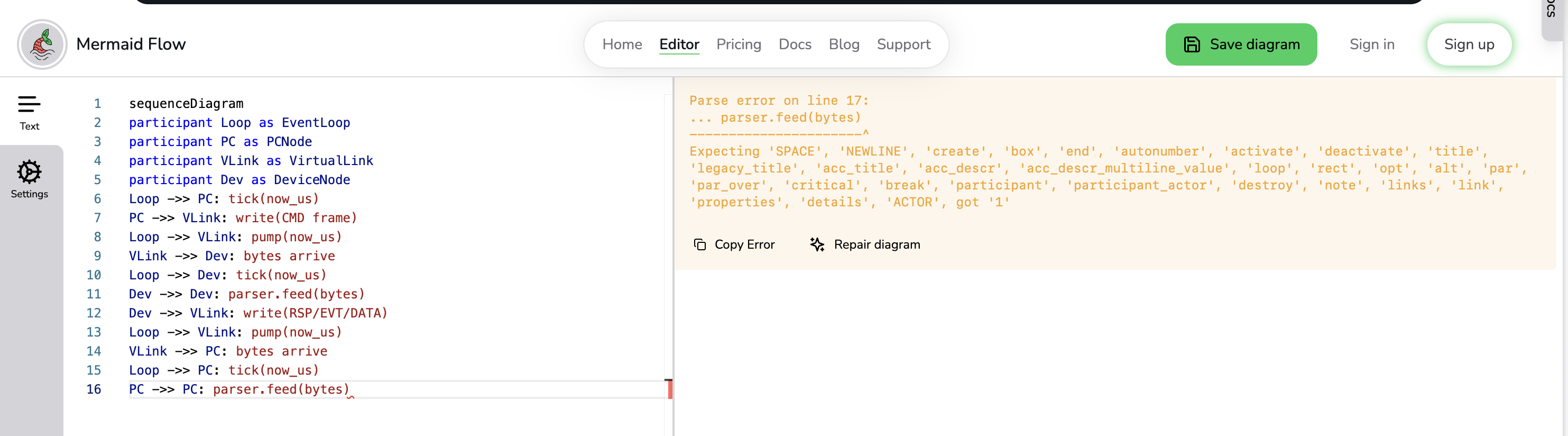This screenshot has width=1568, height=436.
Task: Click Sign in
Action: (x=1371, y=44)
